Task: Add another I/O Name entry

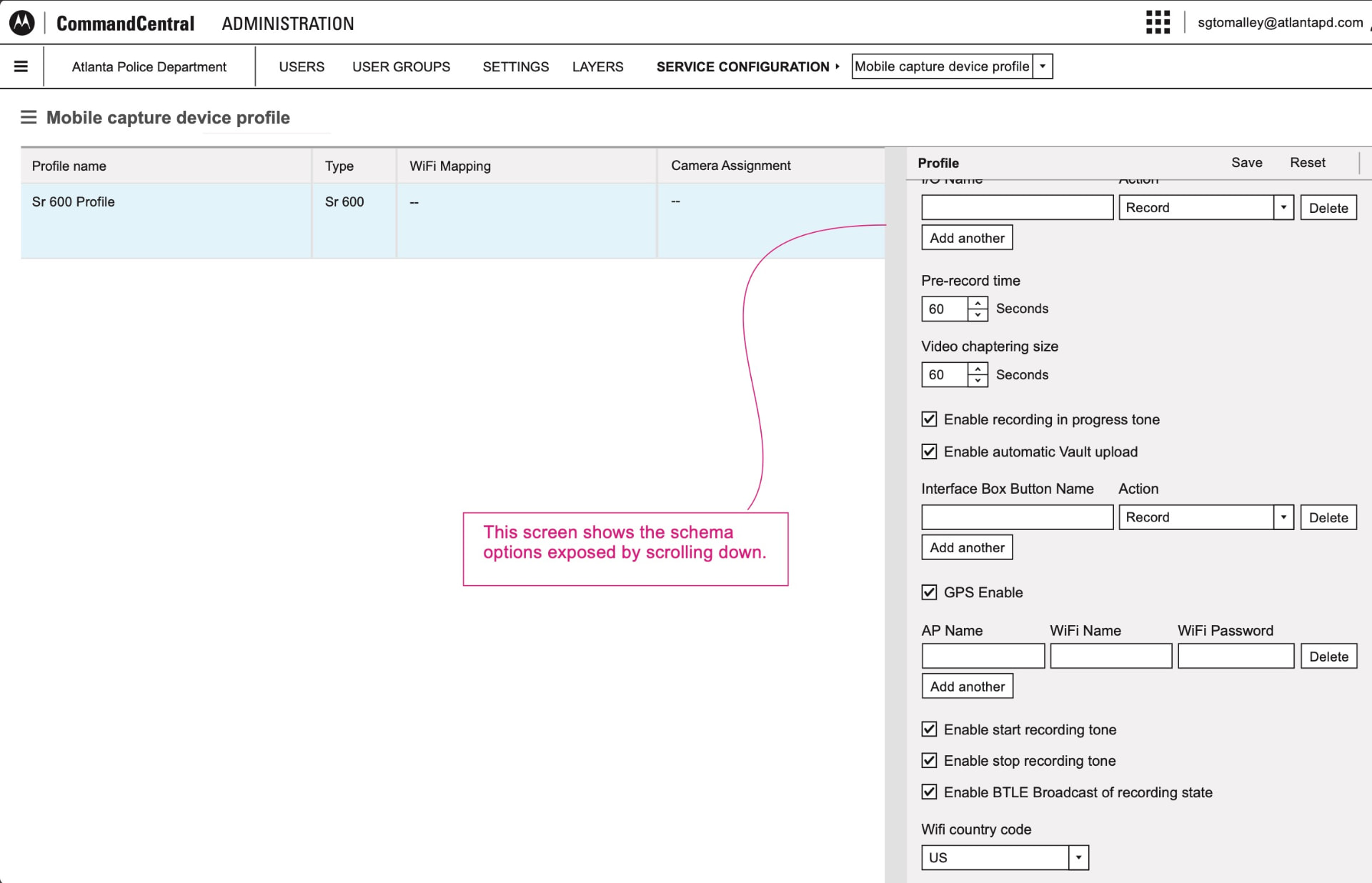Action: pyautogui.click(x=967, y=238)
